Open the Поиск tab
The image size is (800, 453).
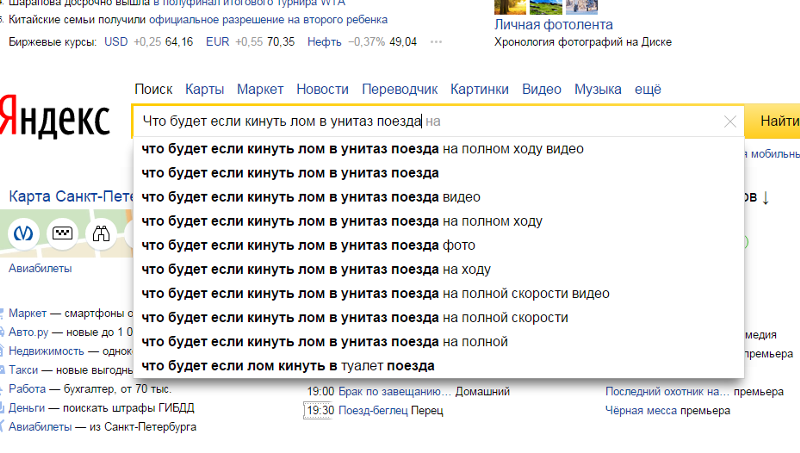(154, 89)
